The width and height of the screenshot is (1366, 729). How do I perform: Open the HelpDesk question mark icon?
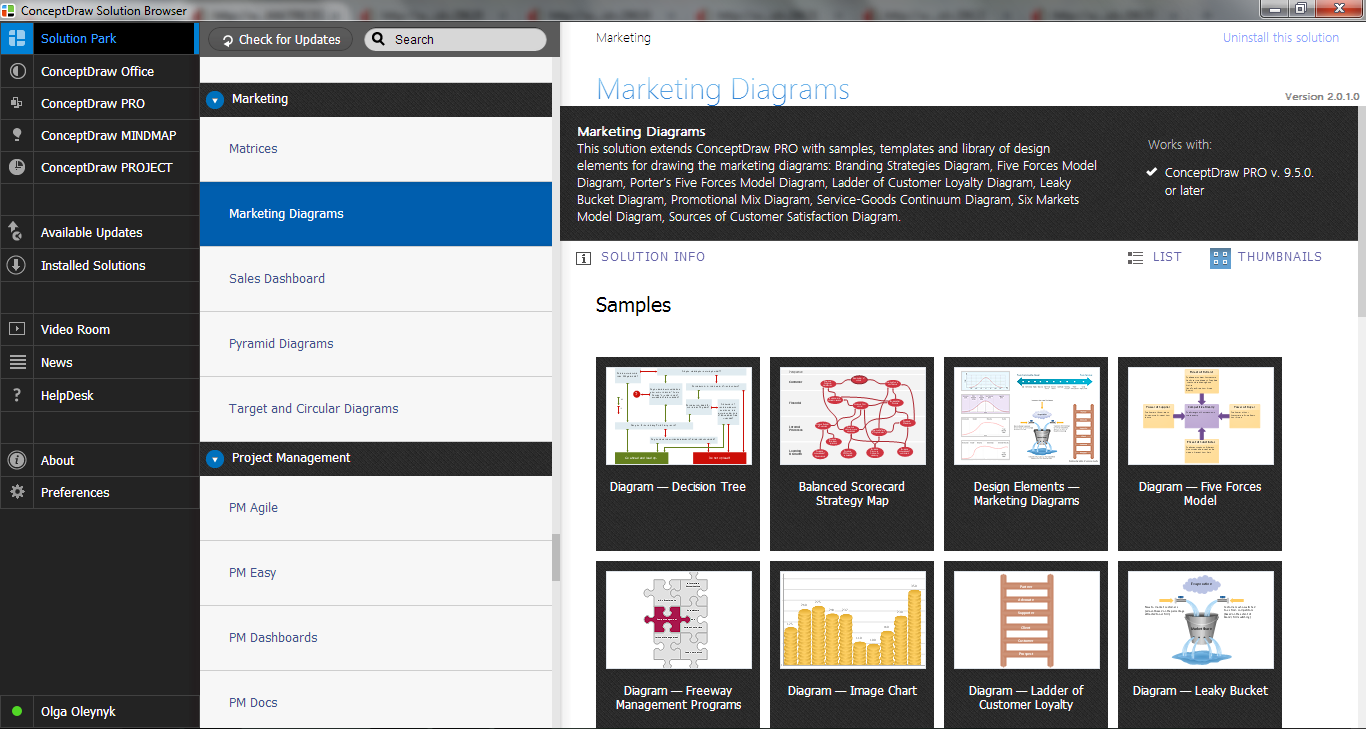click(x=16, y=395)
